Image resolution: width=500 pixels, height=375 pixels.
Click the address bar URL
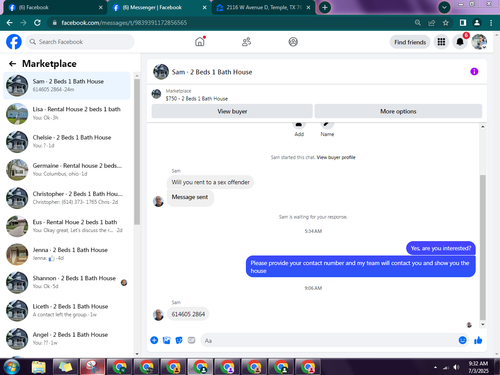[124, 23]
